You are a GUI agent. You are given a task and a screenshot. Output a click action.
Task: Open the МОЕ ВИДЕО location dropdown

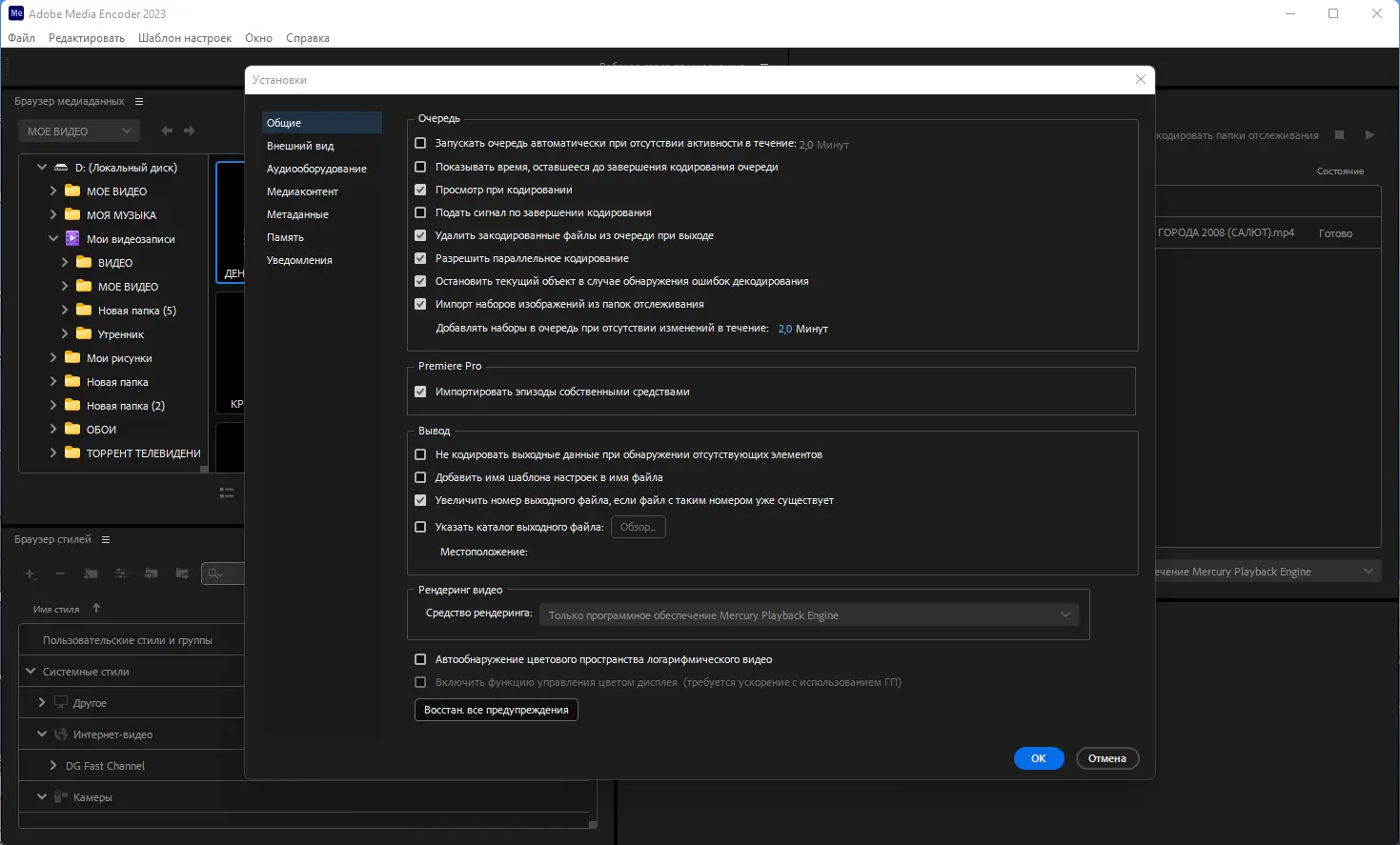pyautogui.click(x=79, y=131)
